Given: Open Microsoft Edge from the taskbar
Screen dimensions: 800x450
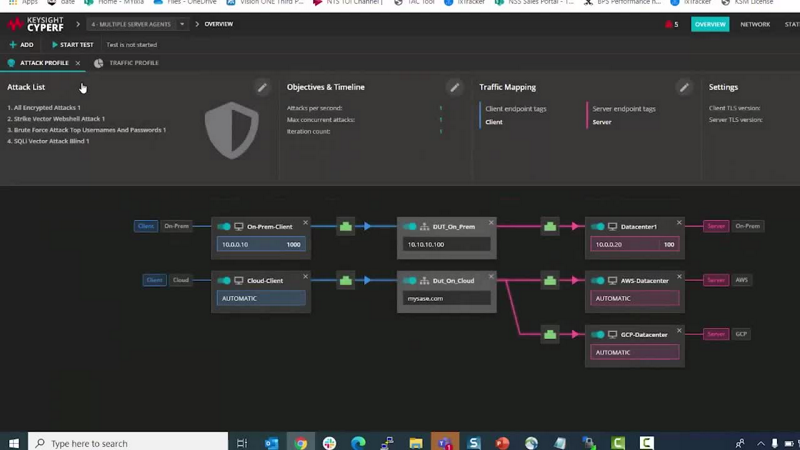Looking at the screenshot, I should point(358,443).
